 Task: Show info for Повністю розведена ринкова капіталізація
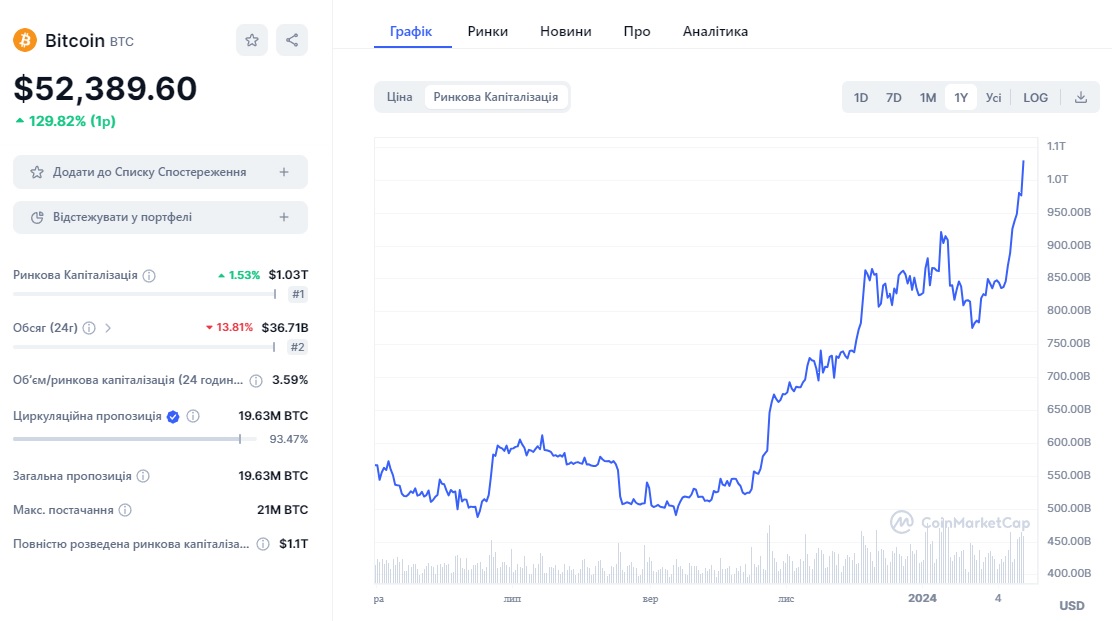tap(263, 544)
